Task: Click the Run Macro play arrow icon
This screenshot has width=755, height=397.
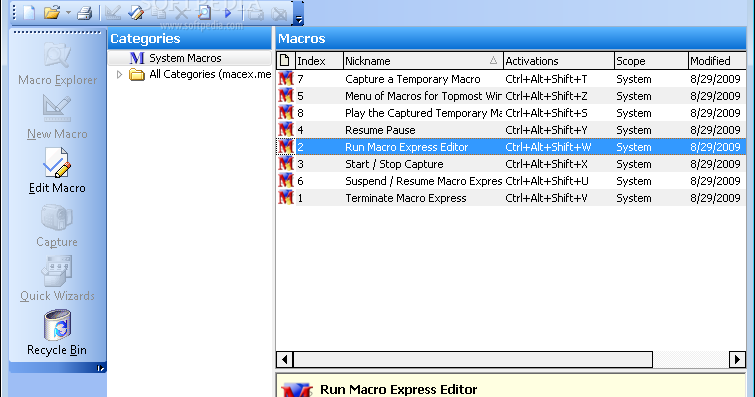Action: (228, 13)
